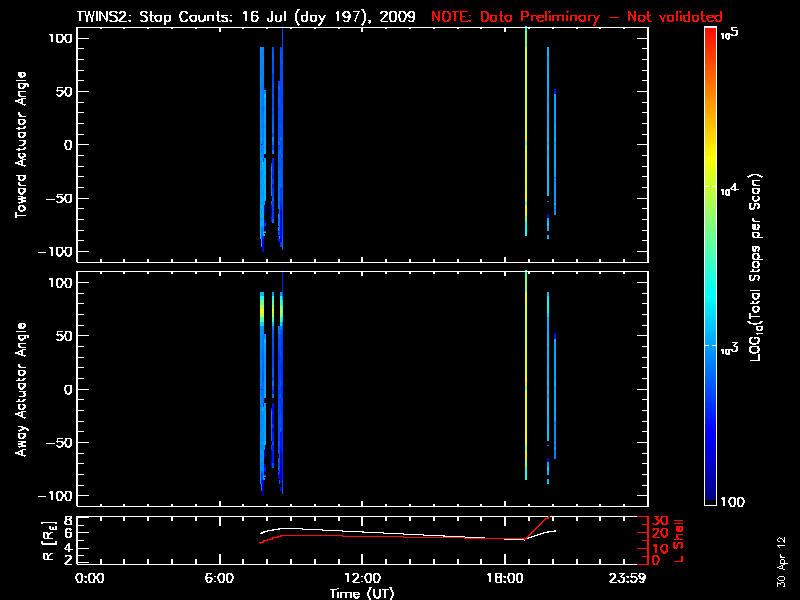Click the Toward Actuator Angle axis label
Viewport: 800px width, 600px height.
[x=21, y=145]
